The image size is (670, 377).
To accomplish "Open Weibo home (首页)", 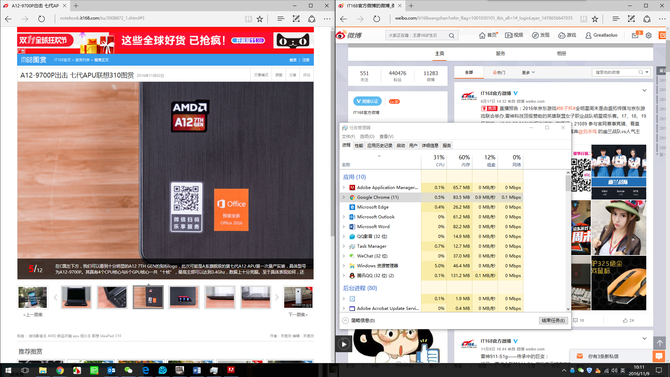I will point(488,35).
